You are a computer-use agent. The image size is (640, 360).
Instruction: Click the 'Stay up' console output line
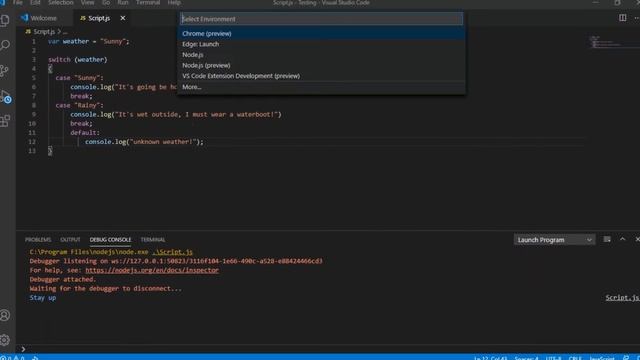click(x=42, y=298)
